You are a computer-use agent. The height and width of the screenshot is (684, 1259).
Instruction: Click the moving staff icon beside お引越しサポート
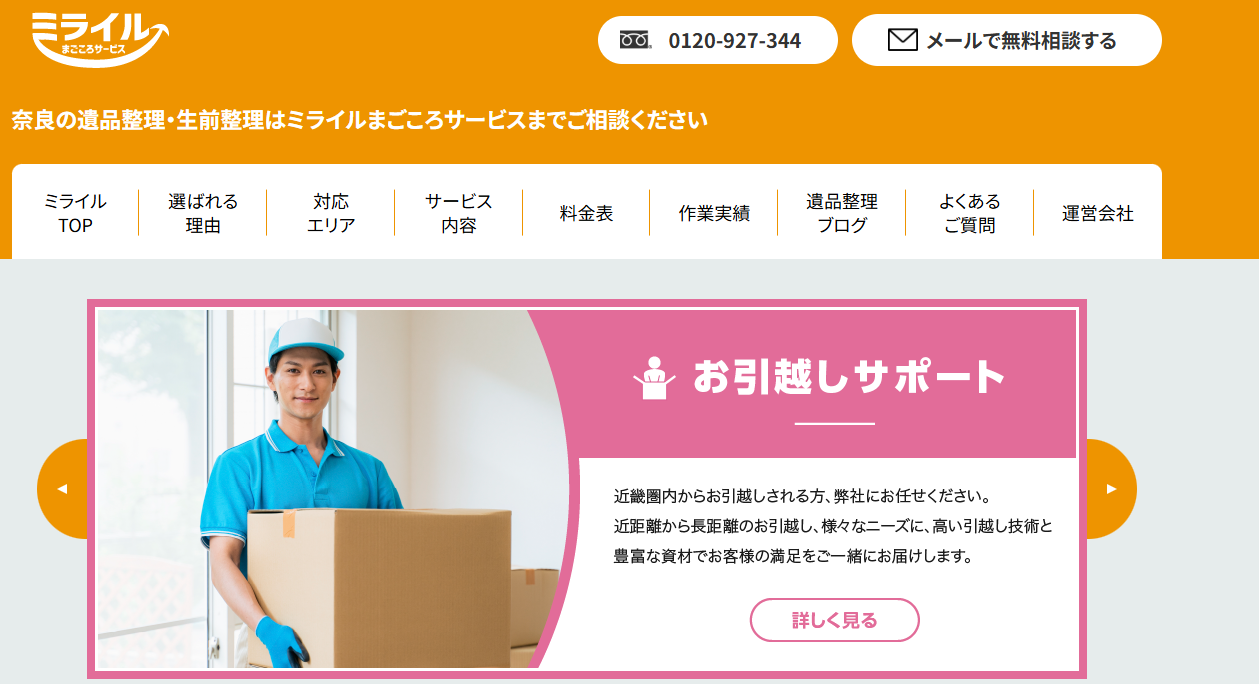(x=655, y=378)
